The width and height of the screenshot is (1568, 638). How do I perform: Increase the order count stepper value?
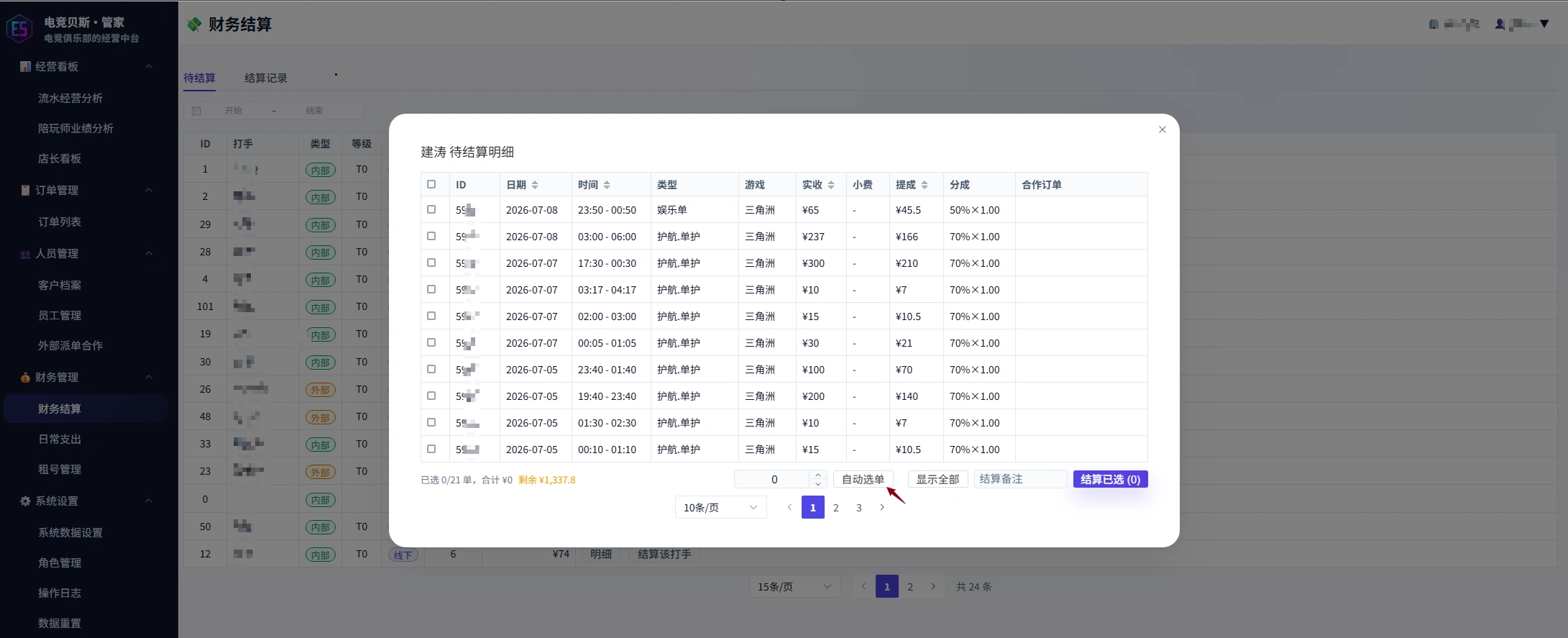tap(818, 475)
